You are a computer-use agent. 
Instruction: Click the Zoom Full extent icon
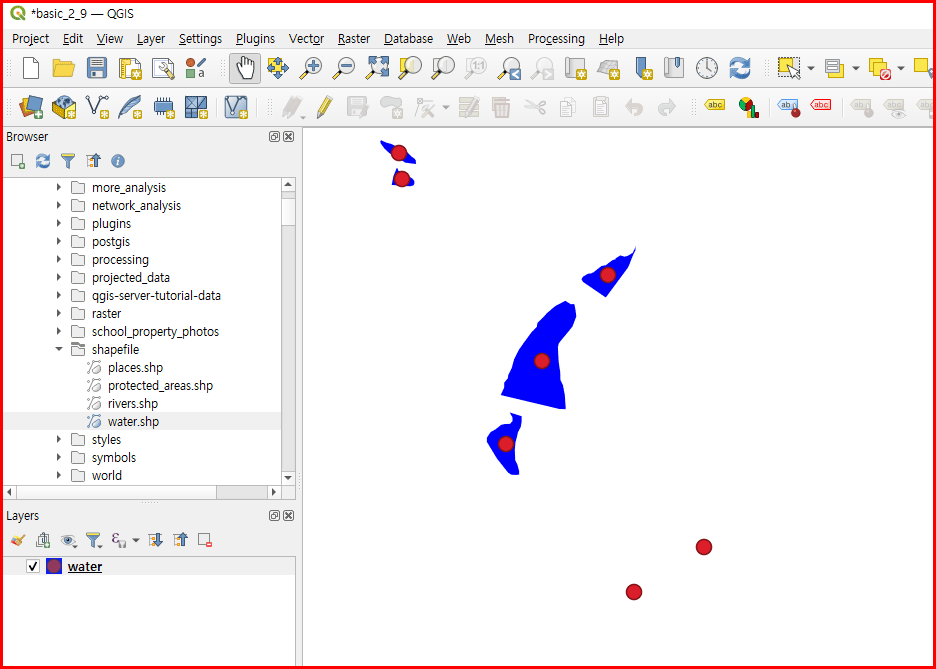tap(377, 68)
